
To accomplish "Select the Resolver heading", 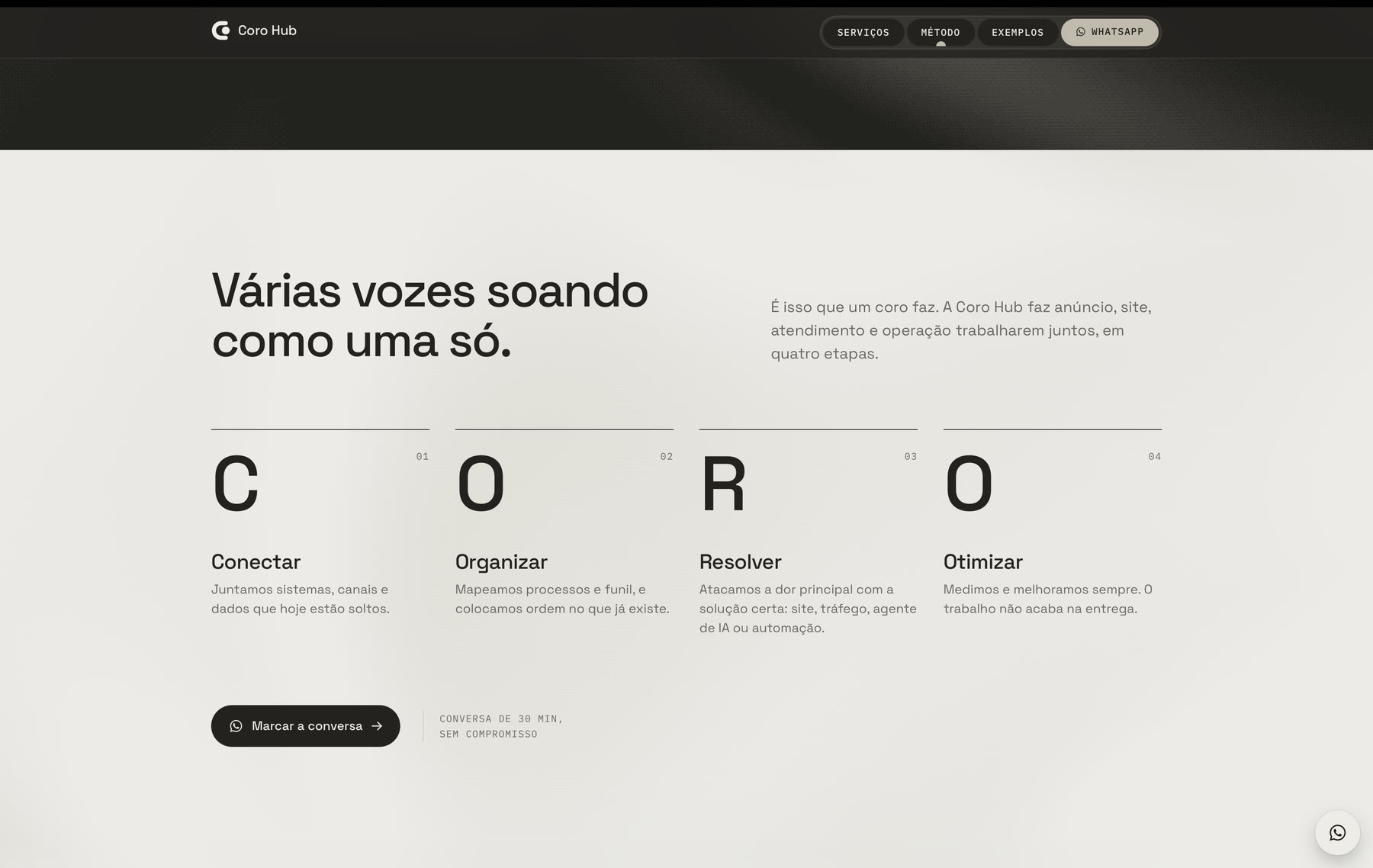I will (740, 562).
